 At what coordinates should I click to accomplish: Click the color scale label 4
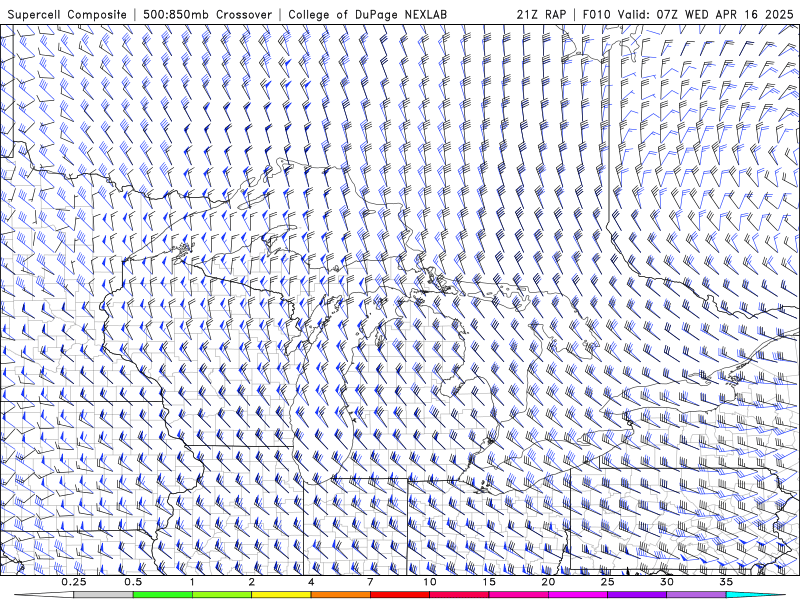pos(311,582)
